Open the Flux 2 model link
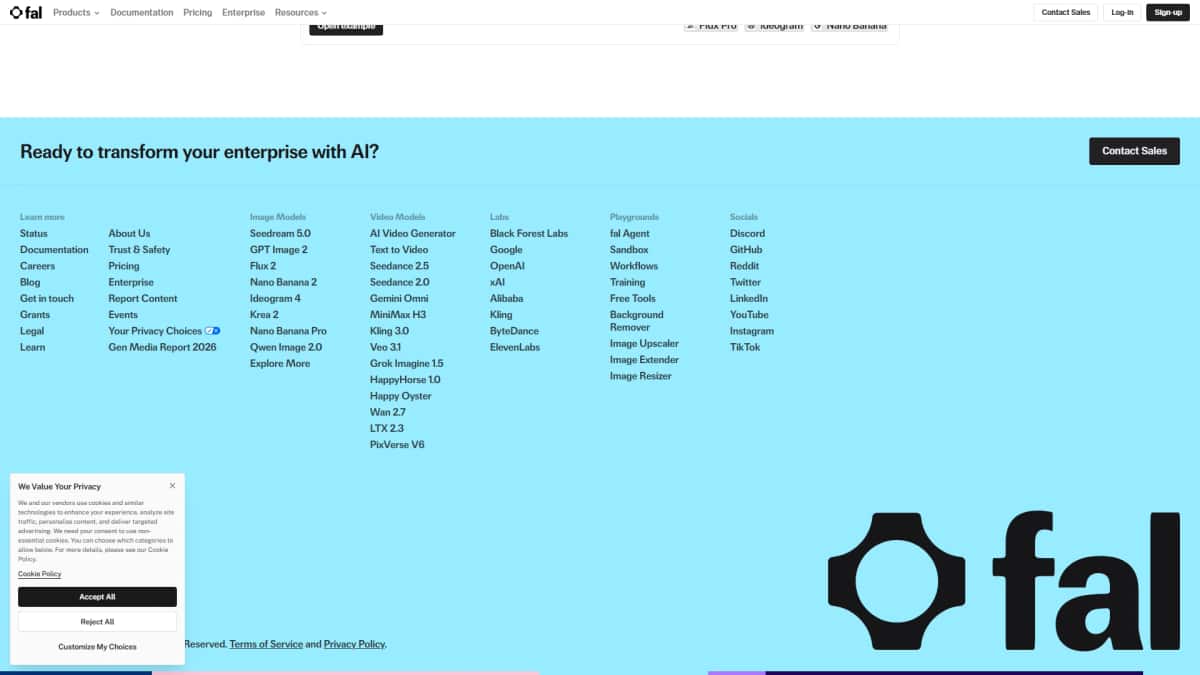Screen dimensions: 1200x675 click(263, 266)
